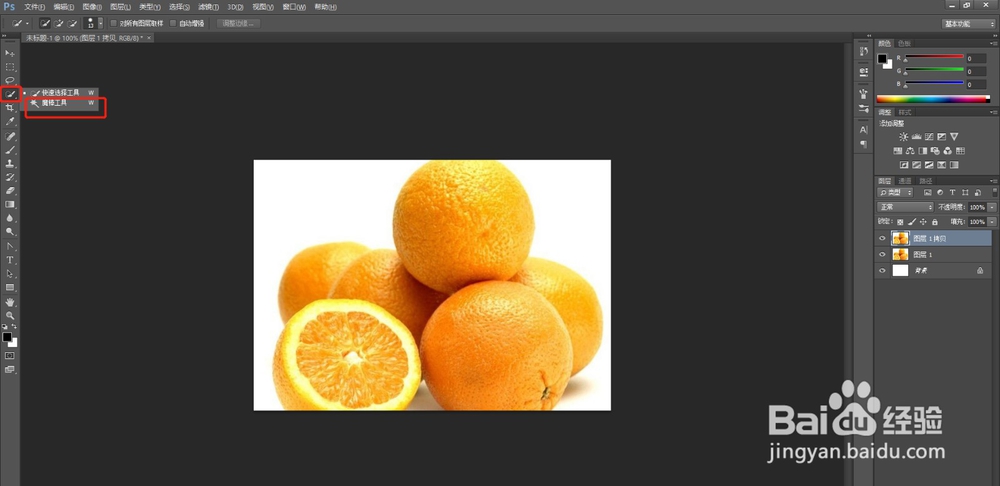Open the Window menu
The image size is (1000, 486).
[x=292, y=7]
